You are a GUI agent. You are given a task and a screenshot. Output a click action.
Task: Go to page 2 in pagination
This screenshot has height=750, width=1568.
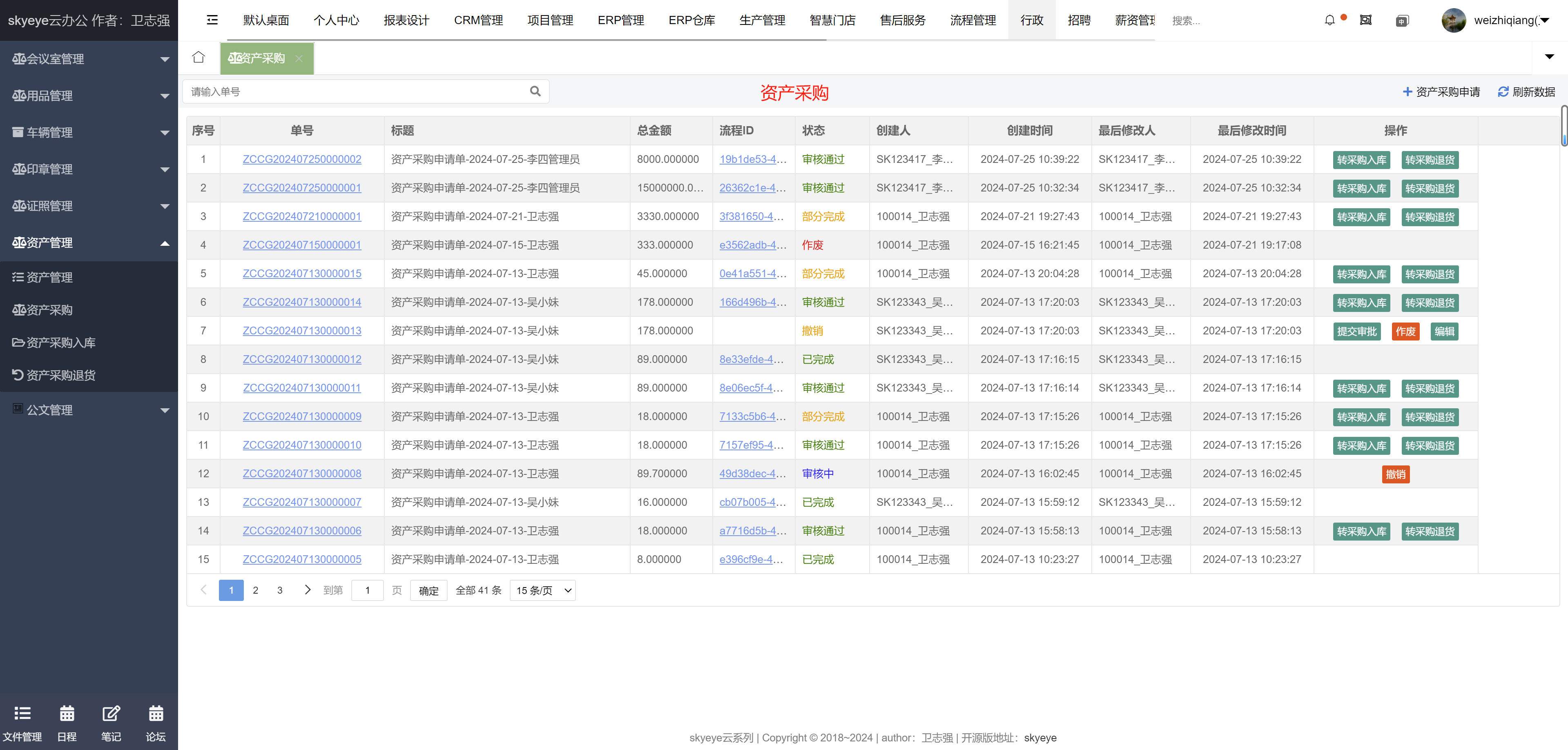tap(256, 590)
